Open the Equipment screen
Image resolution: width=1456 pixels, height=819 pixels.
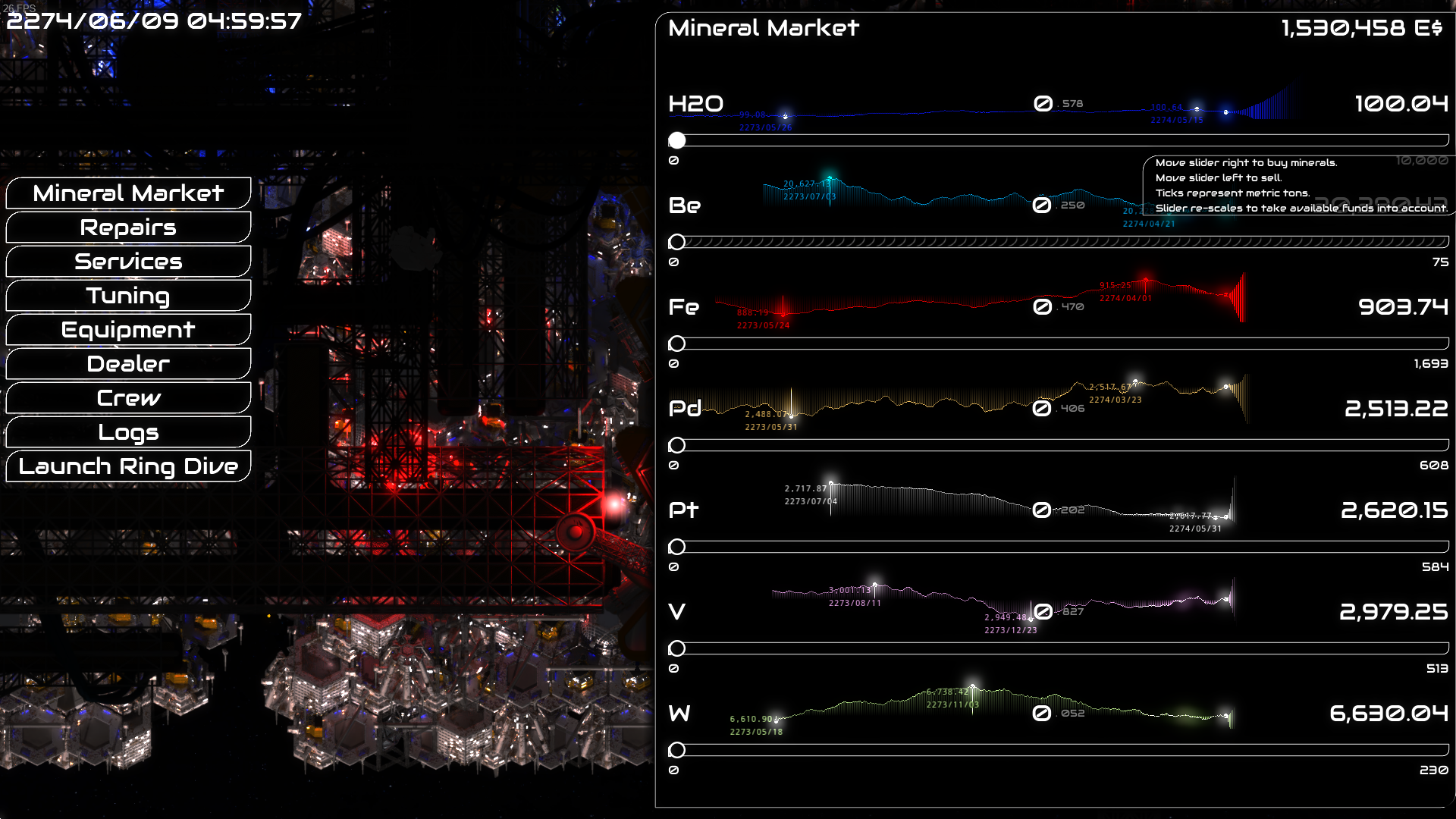[128, 330]
